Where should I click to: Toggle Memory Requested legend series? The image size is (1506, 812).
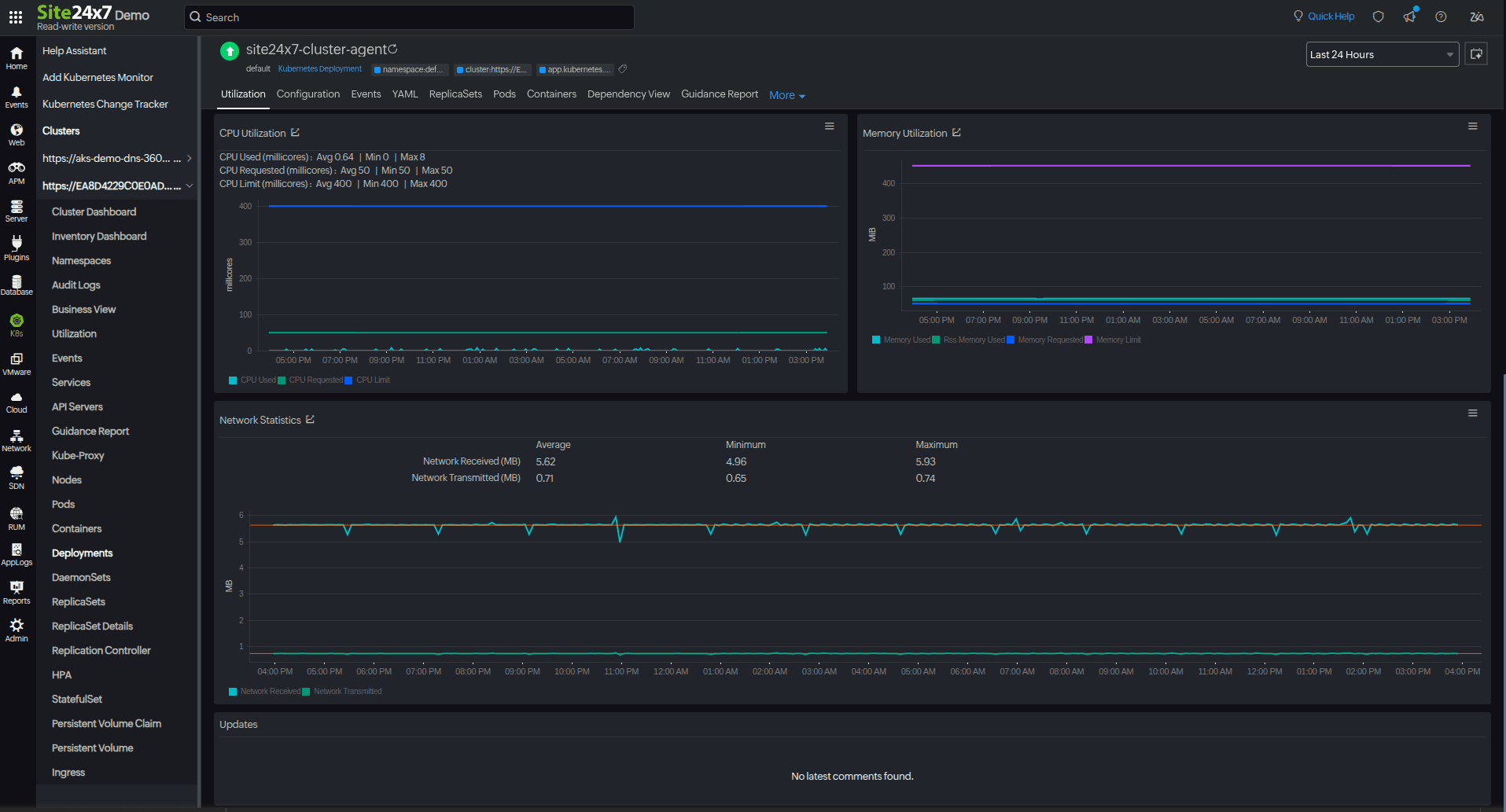click(1044, 340)
